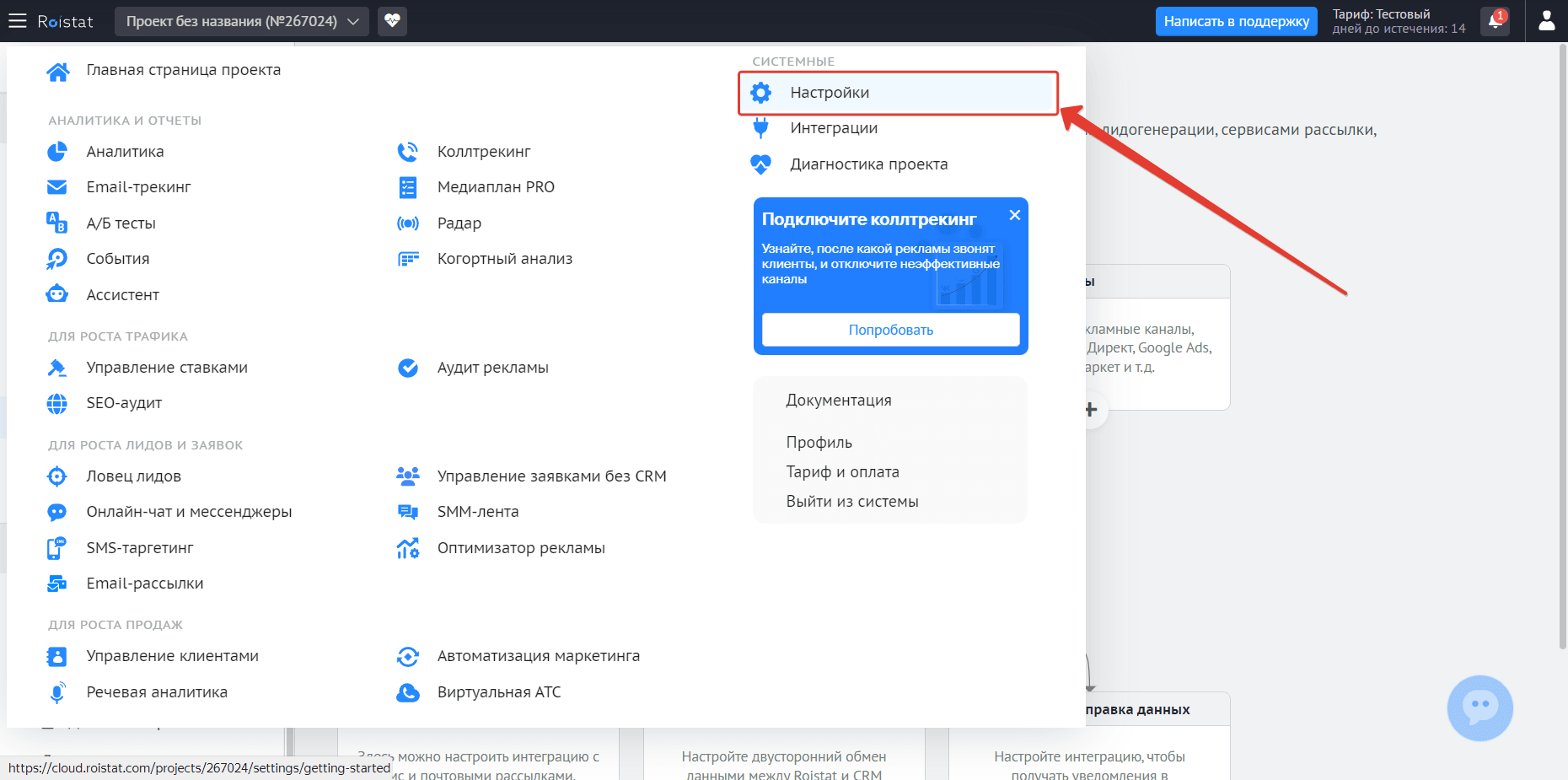Viewport: 1568px width, 780px height.
Task: Click the Аудит рекламы checkmark icon
Action: (408, 368)
